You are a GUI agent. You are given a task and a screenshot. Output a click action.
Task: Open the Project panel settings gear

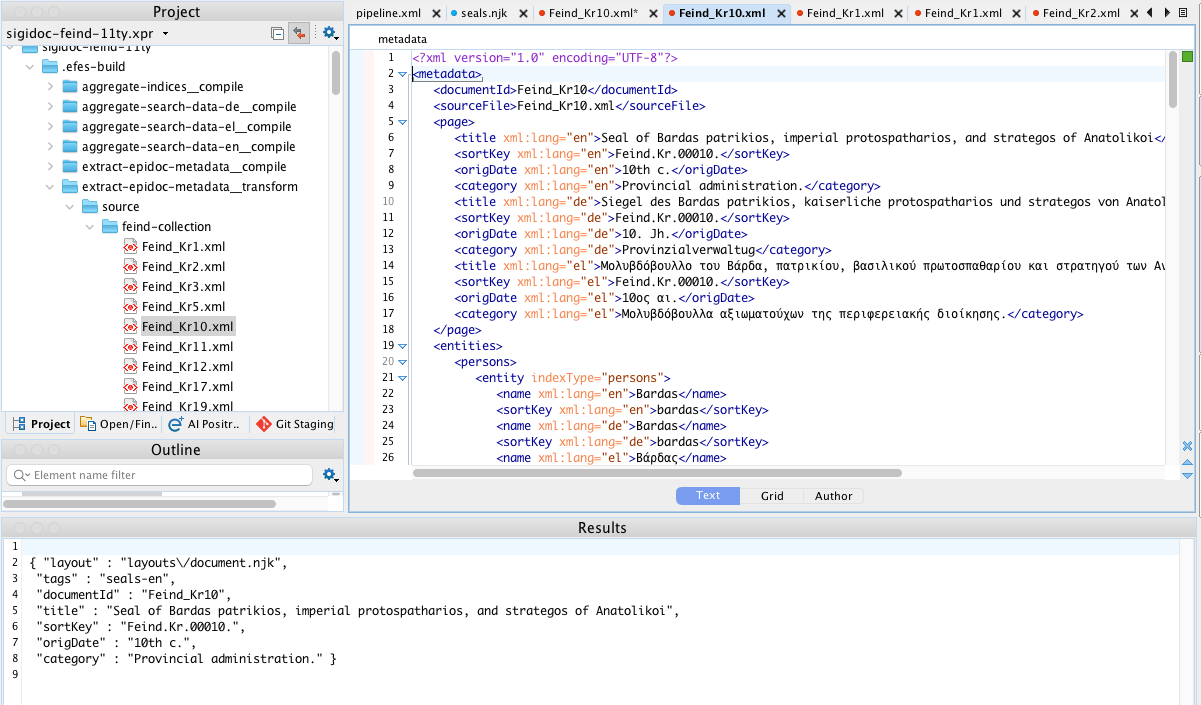pyautogui.click(x=330, y=32)
